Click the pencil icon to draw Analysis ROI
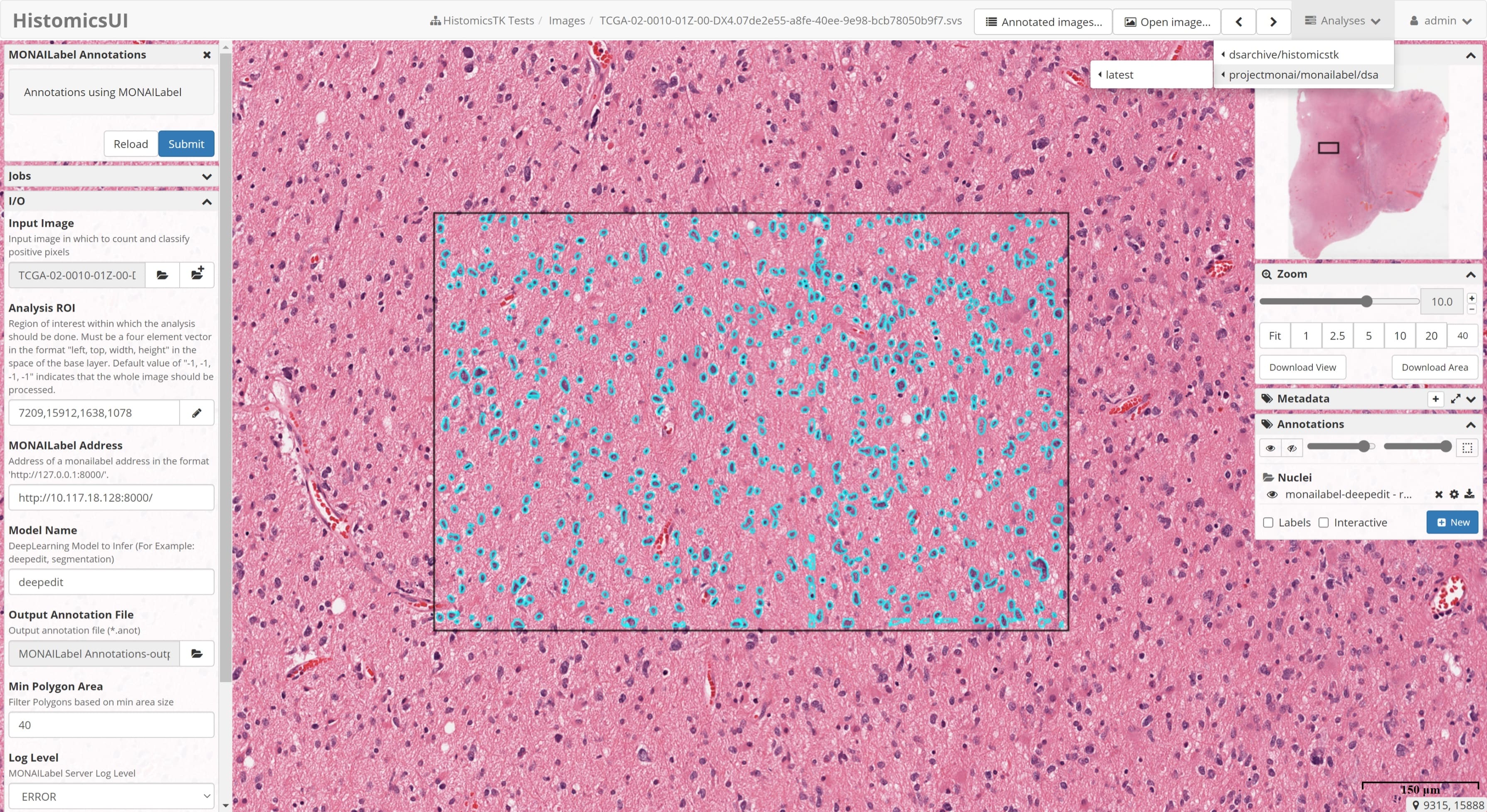 pyautogui.click(x=196, y=412)
